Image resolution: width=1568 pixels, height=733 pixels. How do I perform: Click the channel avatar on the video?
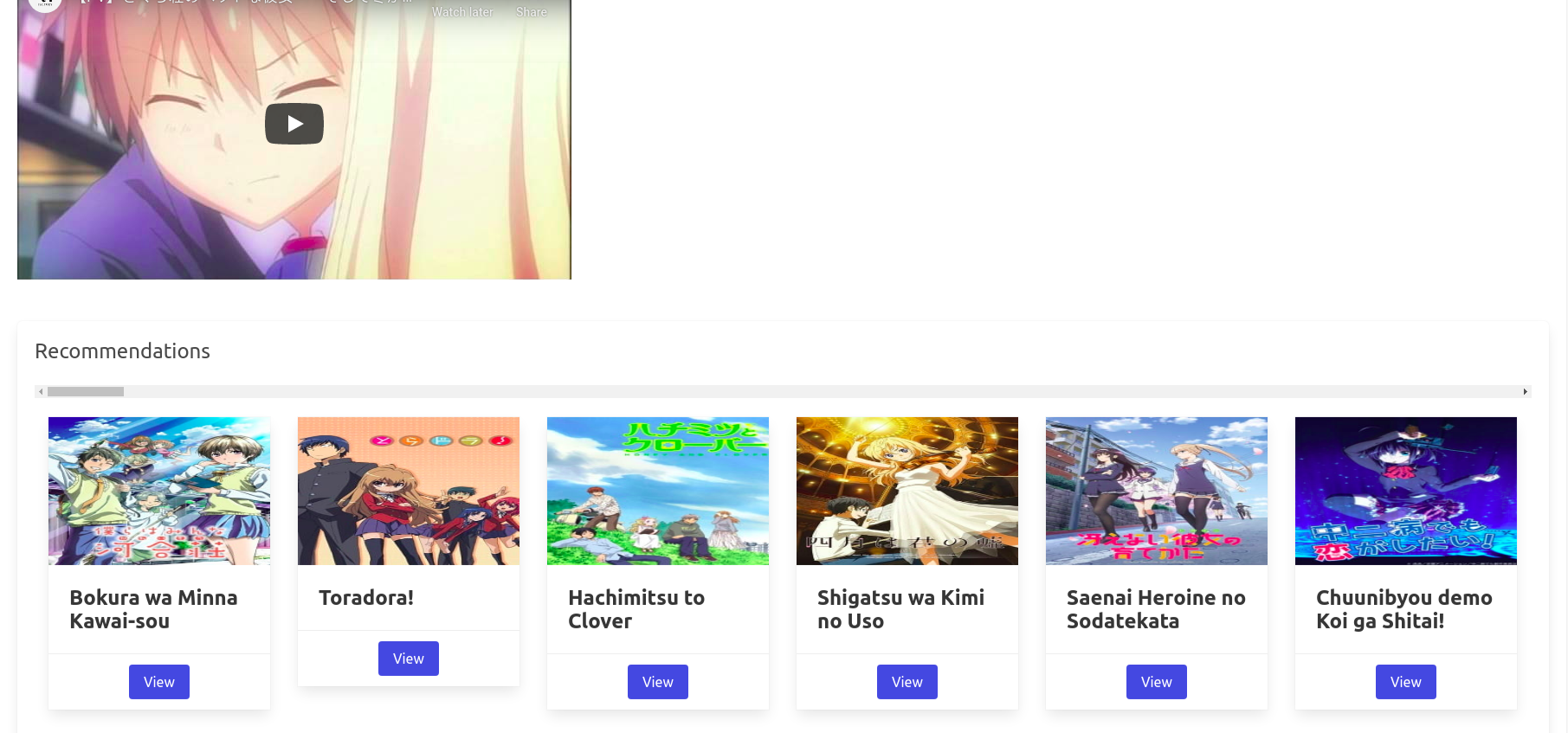click(x=45, y=4)
